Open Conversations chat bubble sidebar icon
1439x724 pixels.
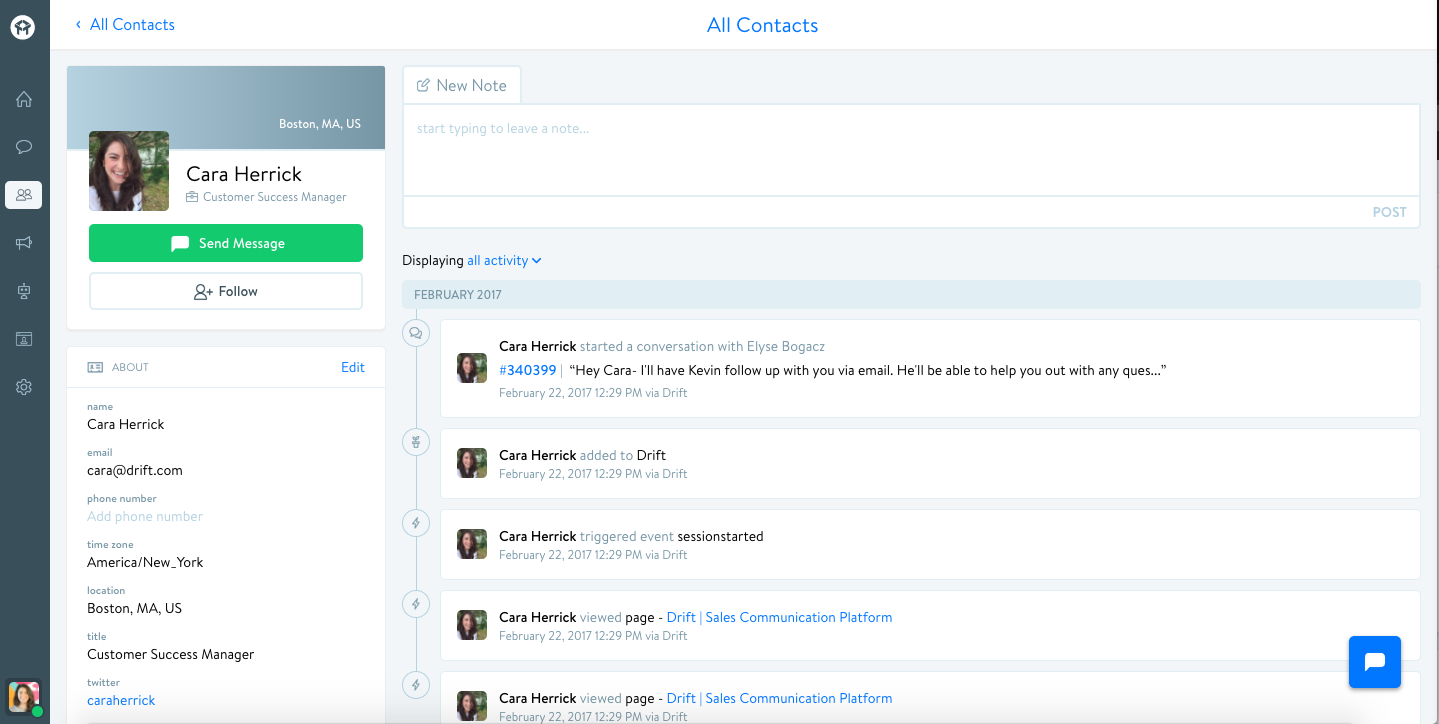24,147
